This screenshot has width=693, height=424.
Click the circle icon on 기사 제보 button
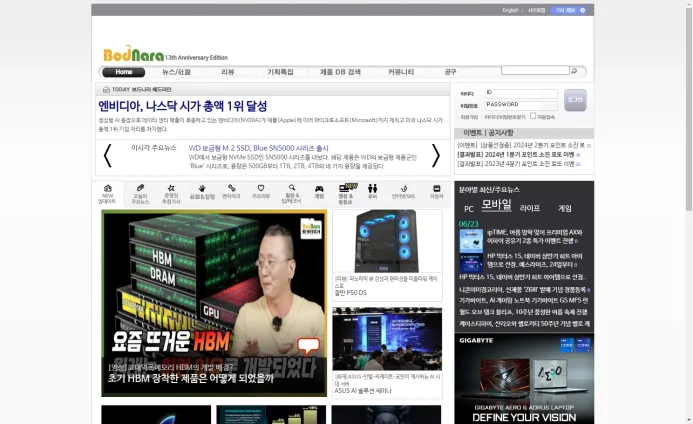[583, 10]
